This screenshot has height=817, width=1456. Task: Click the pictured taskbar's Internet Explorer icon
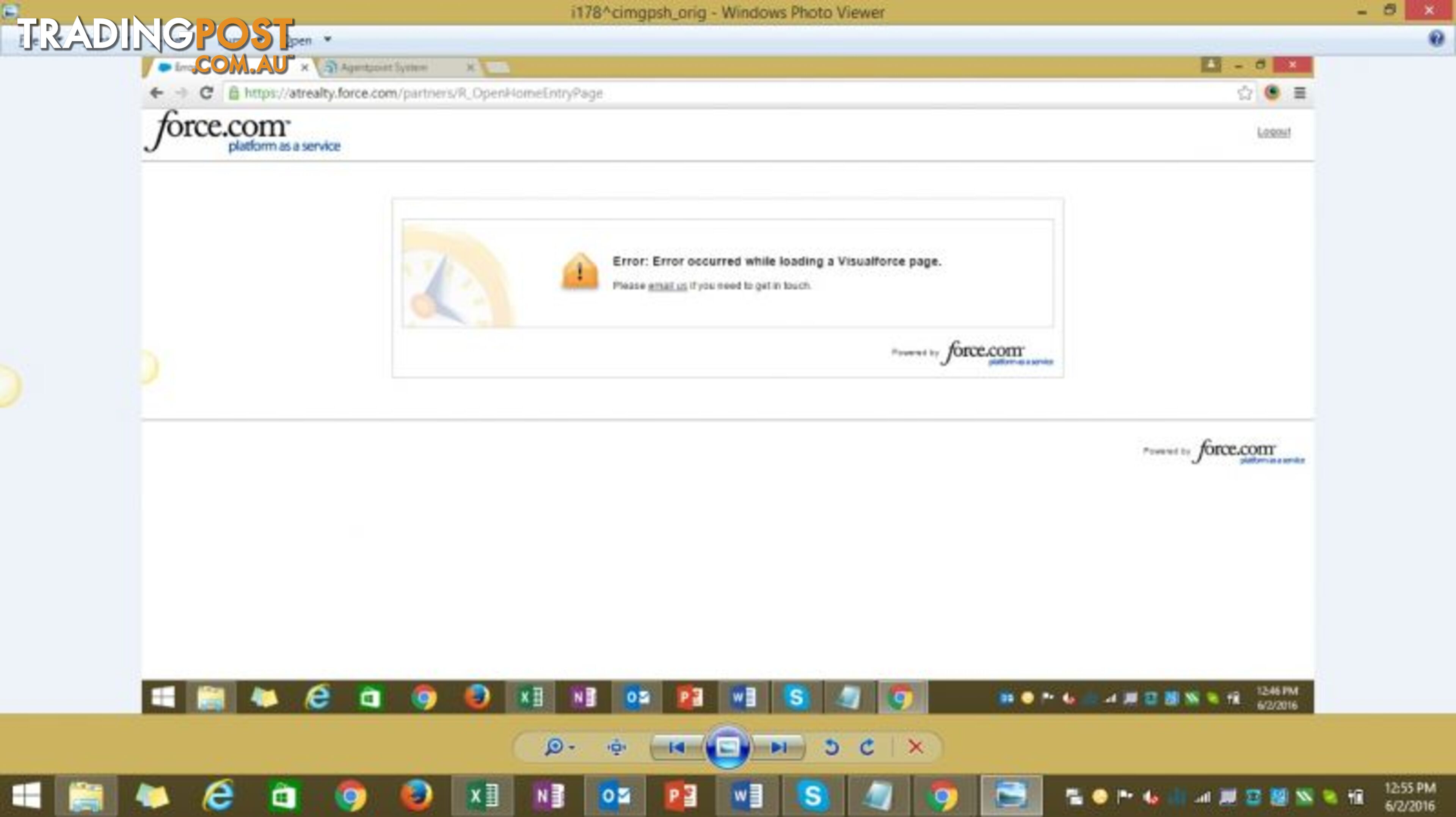click(317, 697)
